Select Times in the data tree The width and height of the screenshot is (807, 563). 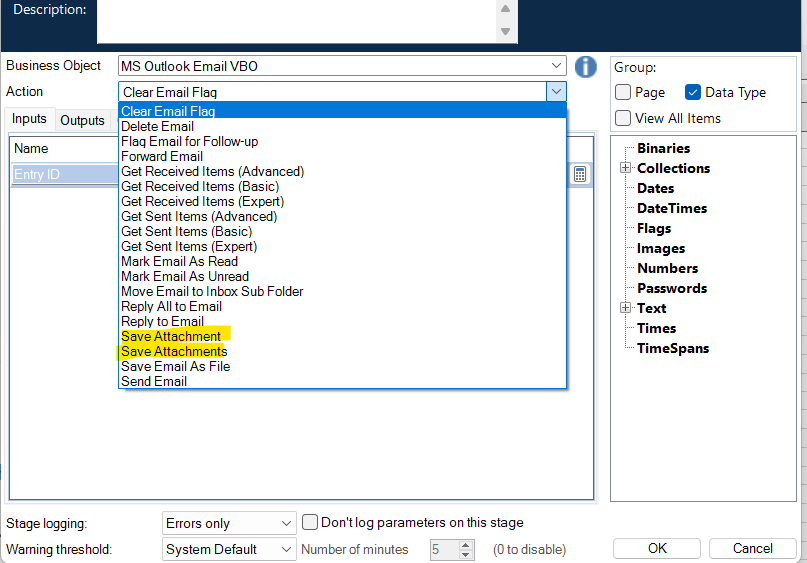click(x=656, y=328)
